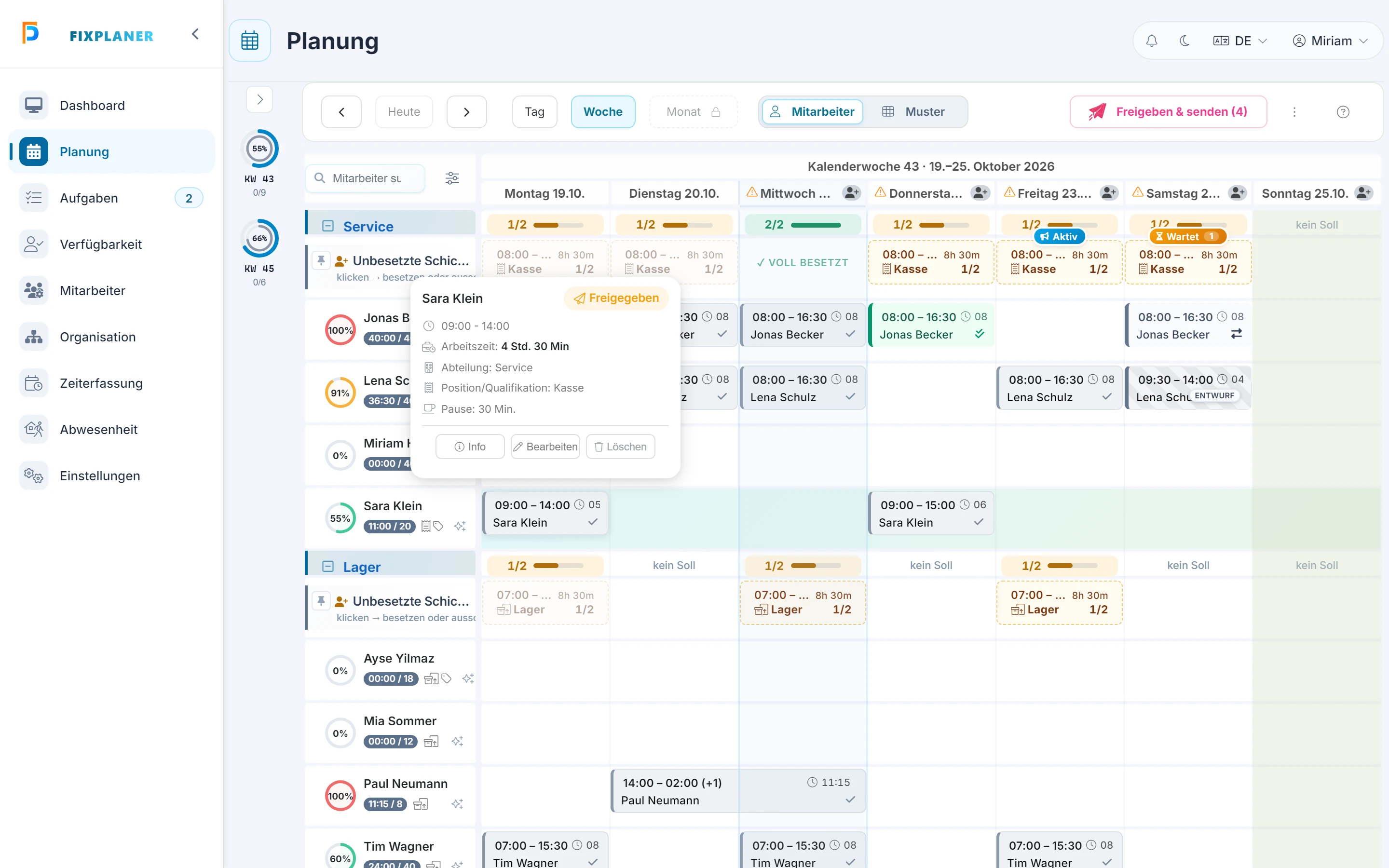Expand the week overview panel arrow
The height and width of the screenshot is (868, 1389).
[259, 99]
